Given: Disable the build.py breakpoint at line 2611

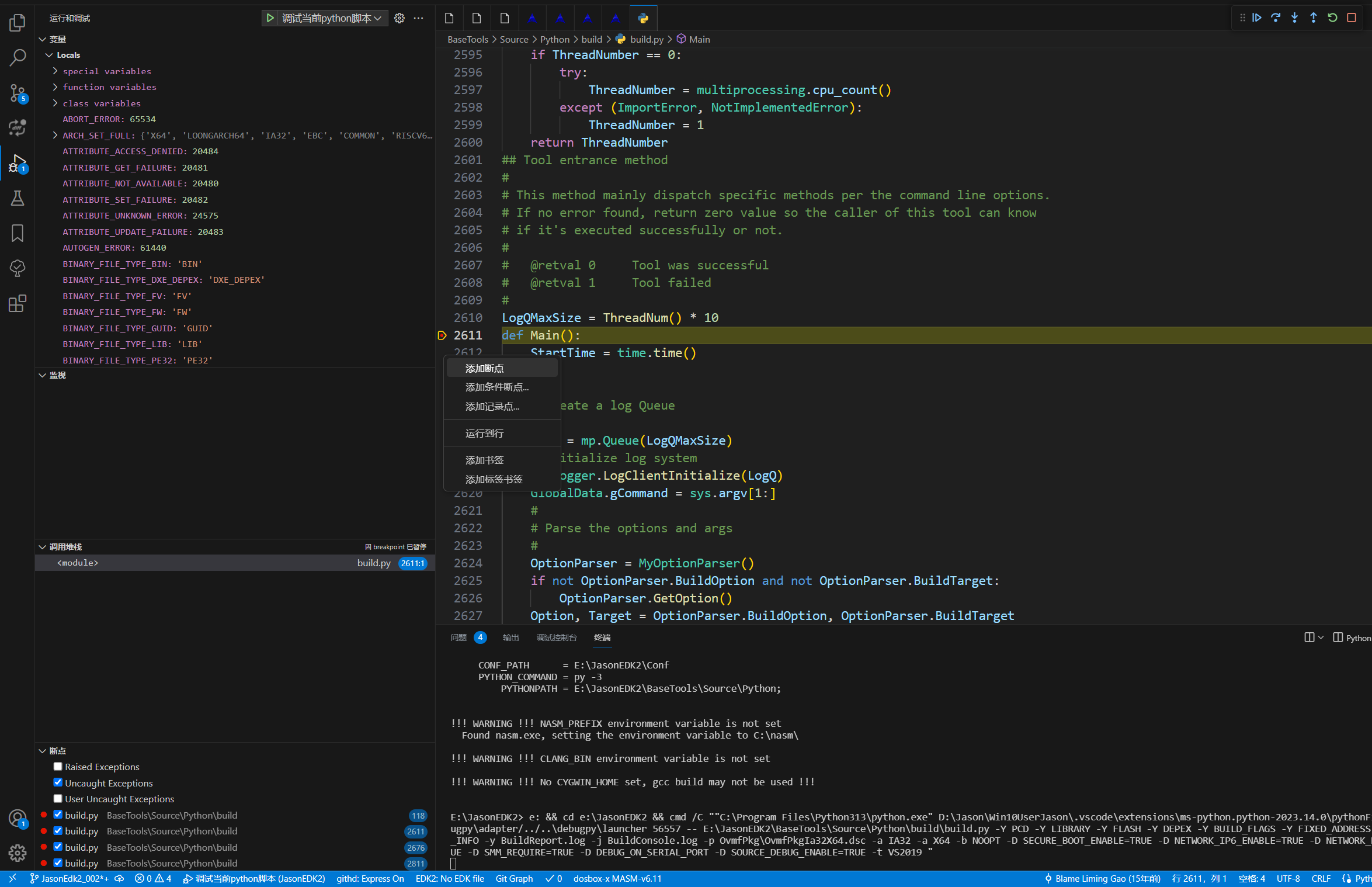Looking at the screenshot, I should coord(58,831).
